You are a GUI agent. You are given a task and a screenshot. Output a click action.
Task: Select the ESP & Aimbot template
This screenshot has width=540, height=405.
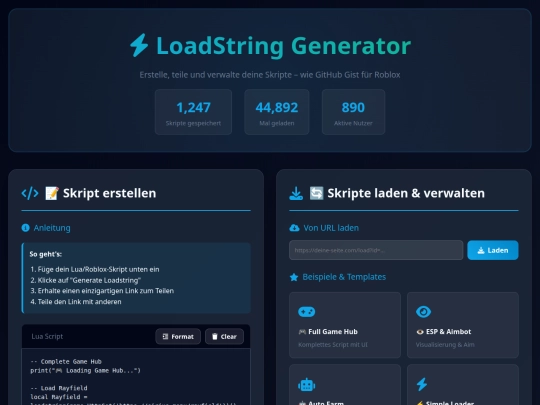point(463,325)
